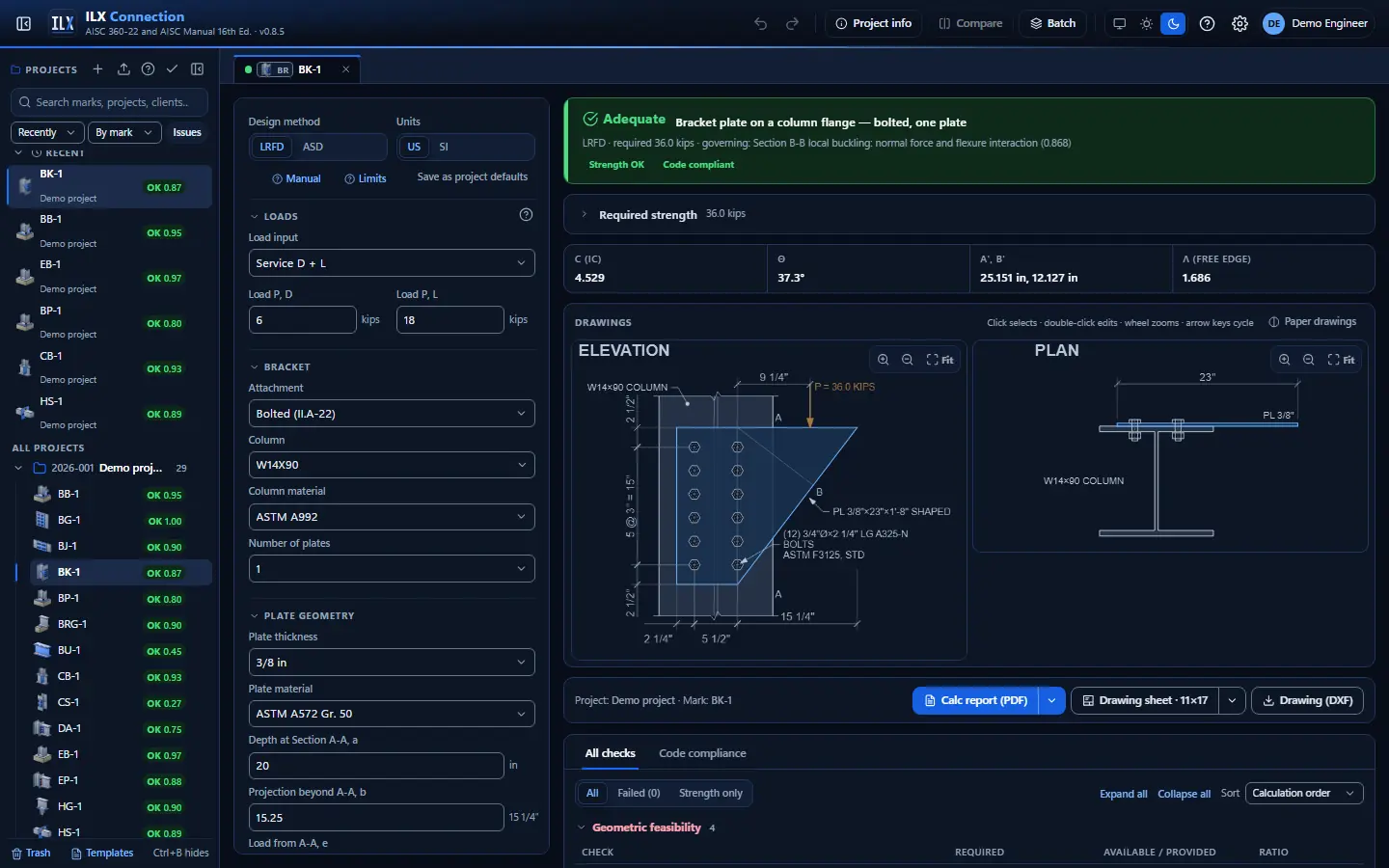Add a new project with plus icon
The width and height of the screenshot is (1389, 868).
97,69
